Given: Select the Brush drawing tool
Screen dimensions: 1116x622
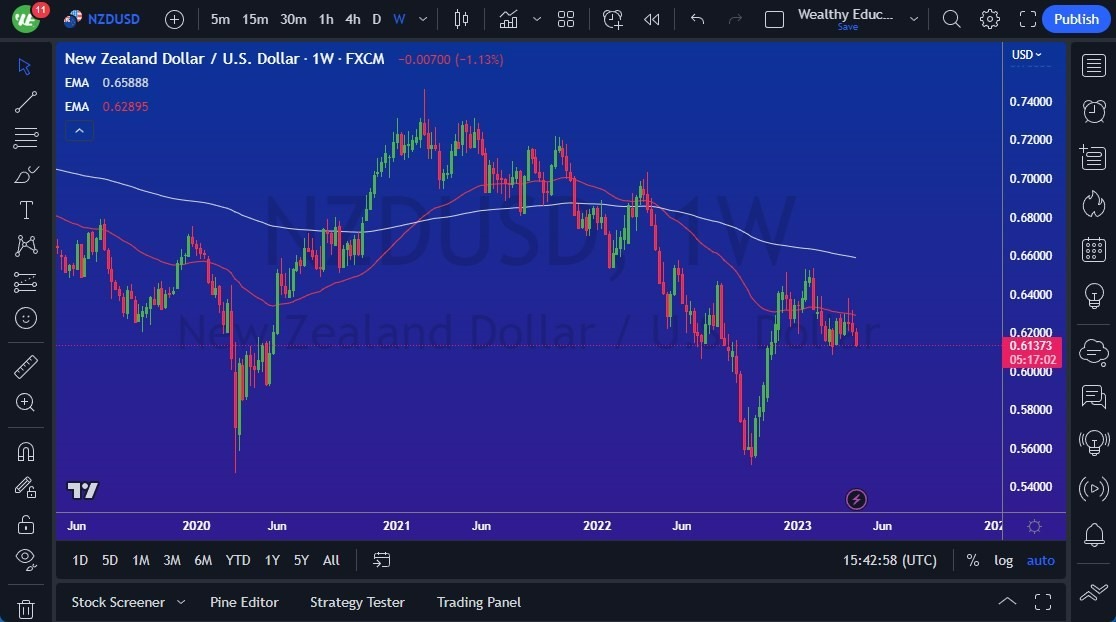Looking at the screenshot, I should click(25, 174).
